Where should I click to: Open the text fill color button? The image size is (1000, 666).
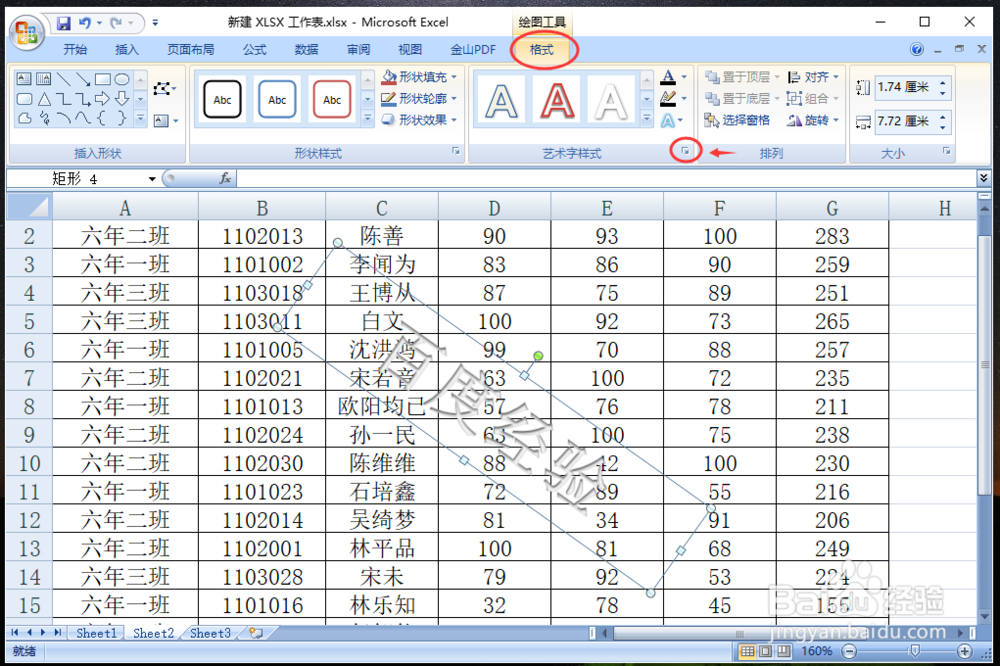point(668,77)
